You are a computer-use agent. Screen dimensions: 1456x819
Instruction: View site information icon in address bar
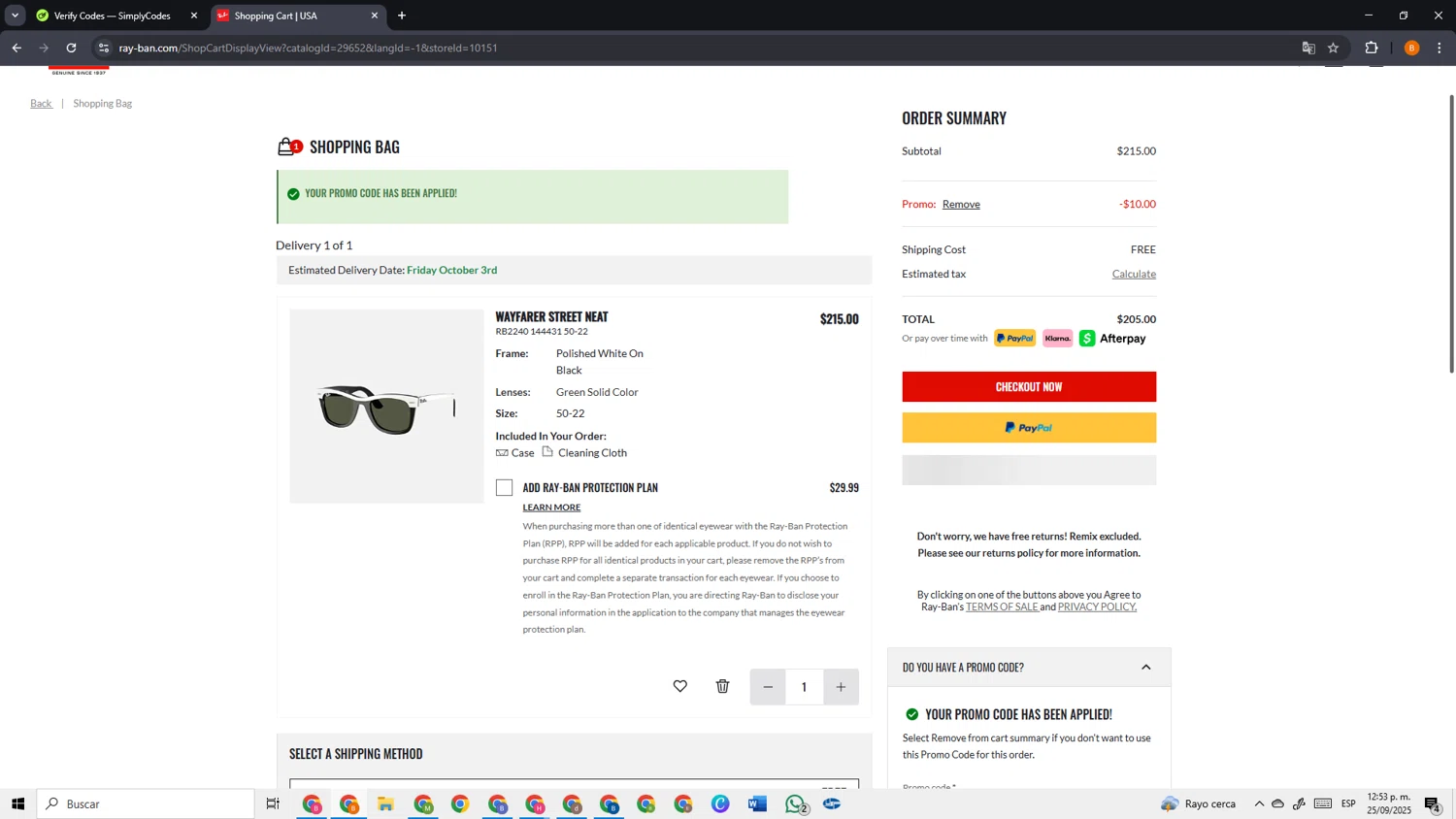104,48
